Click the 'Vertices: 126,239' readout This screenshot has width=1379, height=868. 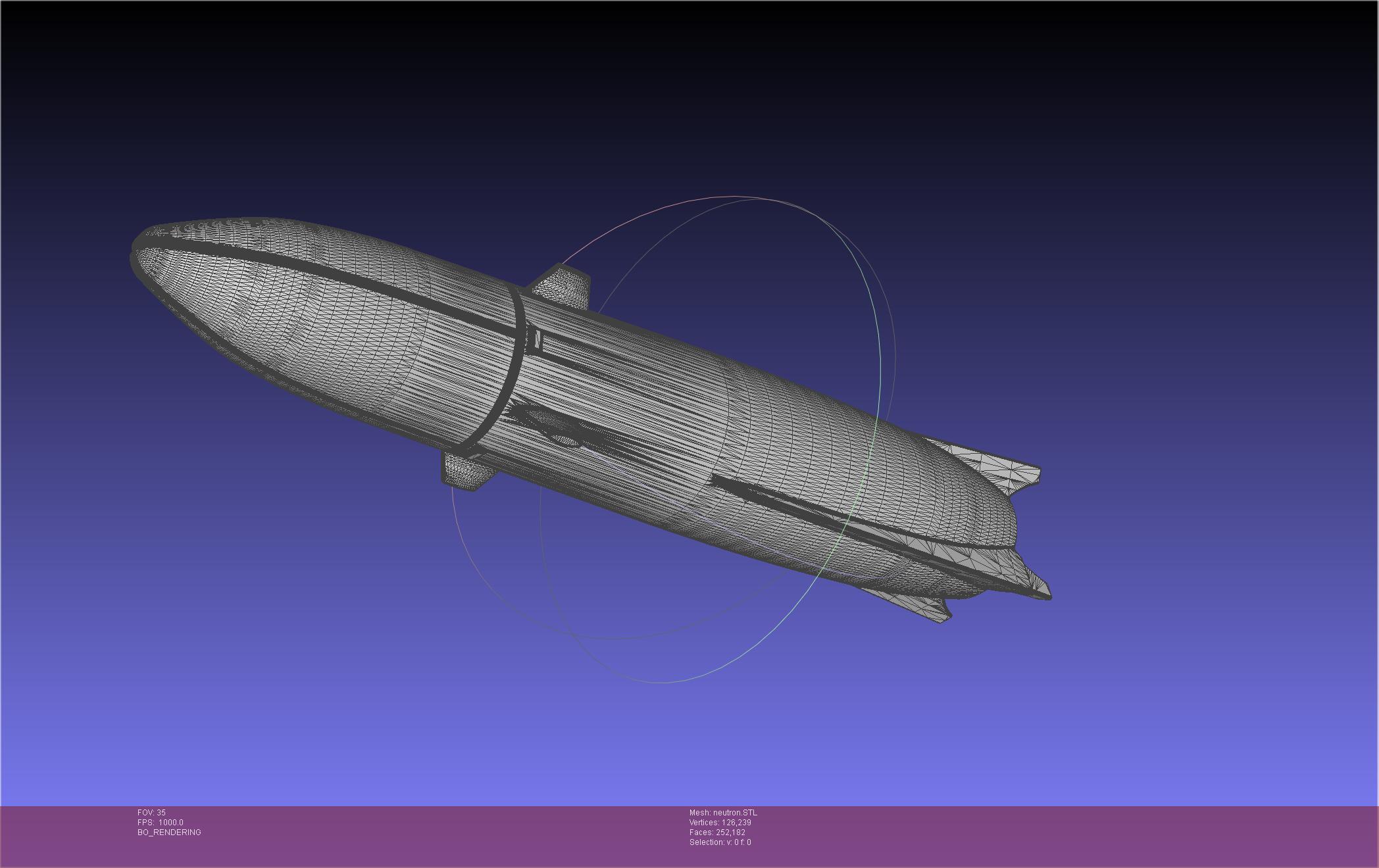coord(720,823)
